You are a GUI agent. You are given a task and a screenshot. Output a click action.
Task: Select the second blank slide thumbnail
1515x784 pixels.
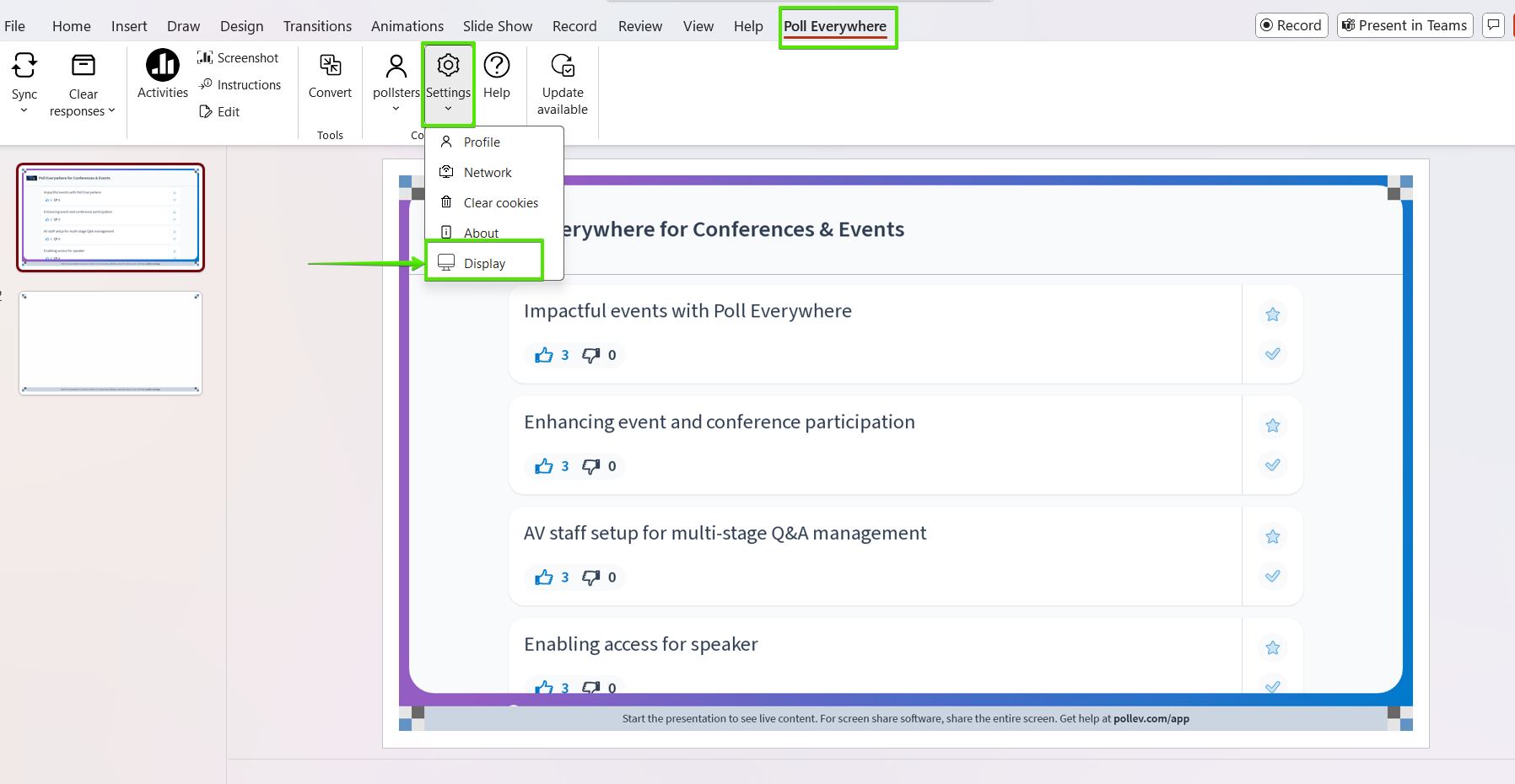[x=111, y=343]
